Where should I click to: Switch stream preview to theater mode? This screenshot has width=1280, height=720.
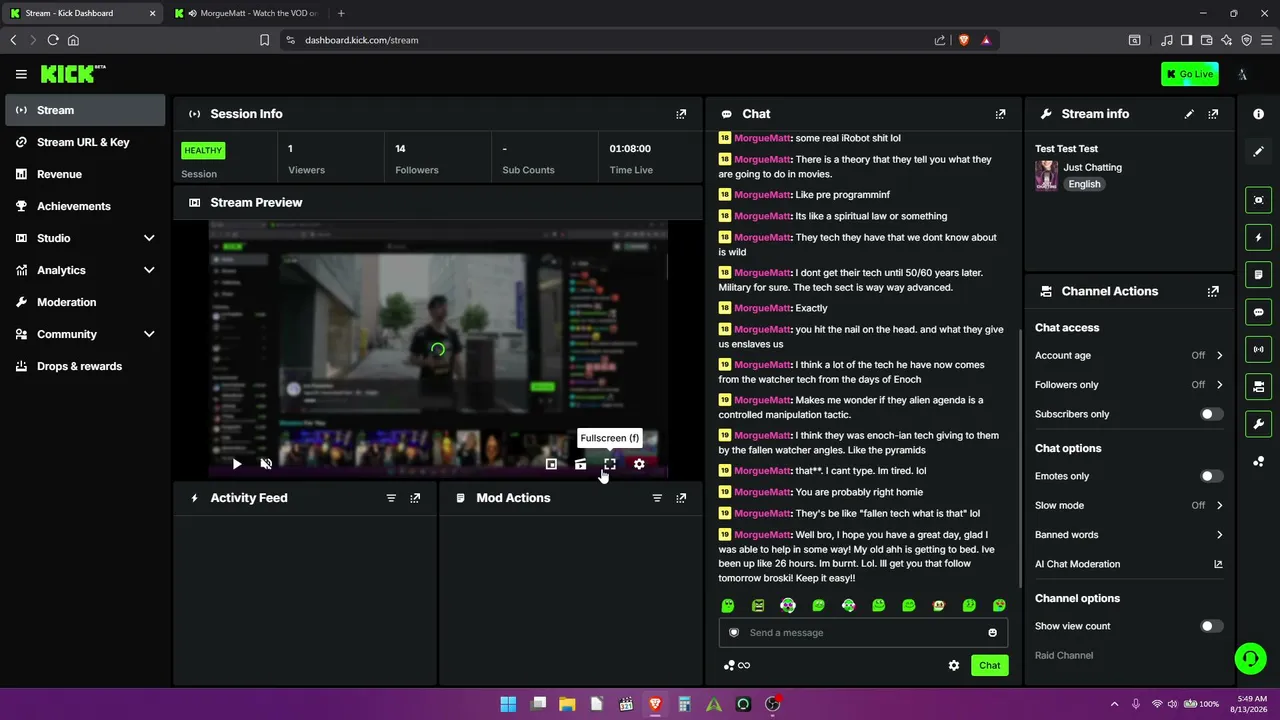click(580, 464)
